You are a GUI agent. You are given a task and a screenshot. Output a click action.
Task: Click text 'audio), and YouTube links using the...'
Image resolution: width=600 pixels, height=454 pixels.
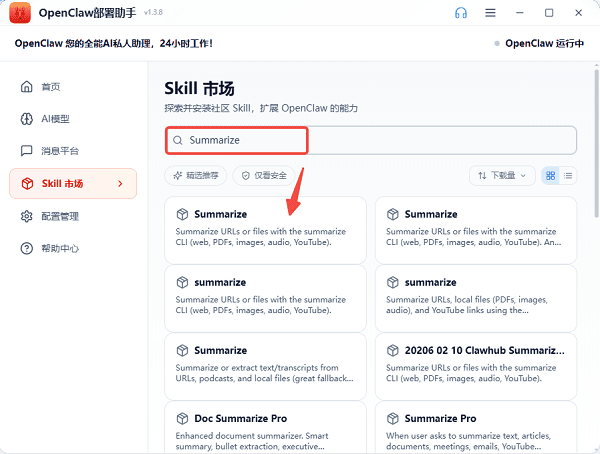pos(457,310)
